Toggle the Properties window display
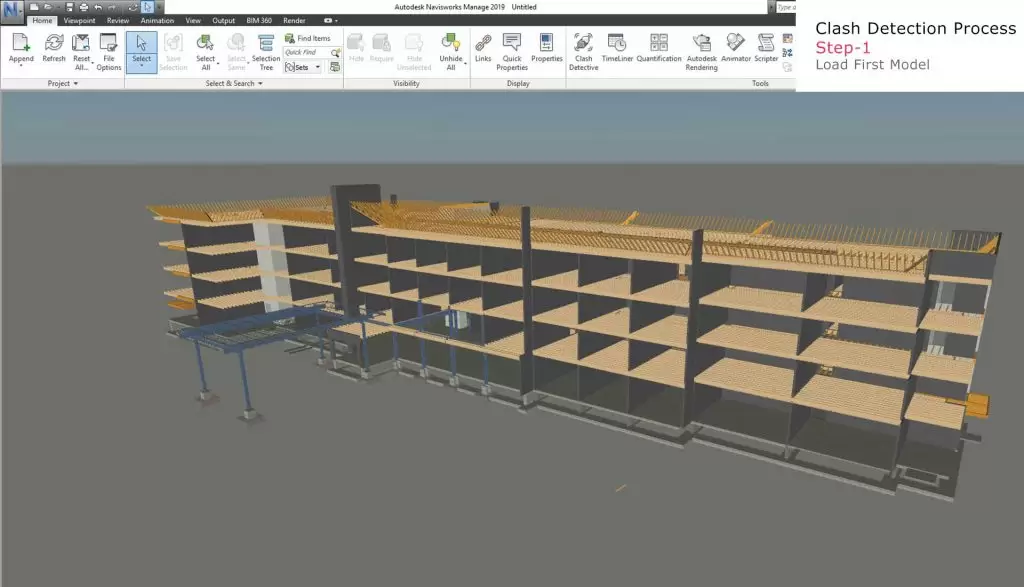The width and height of the screenshot is (1024, 587). coord(546,48)
